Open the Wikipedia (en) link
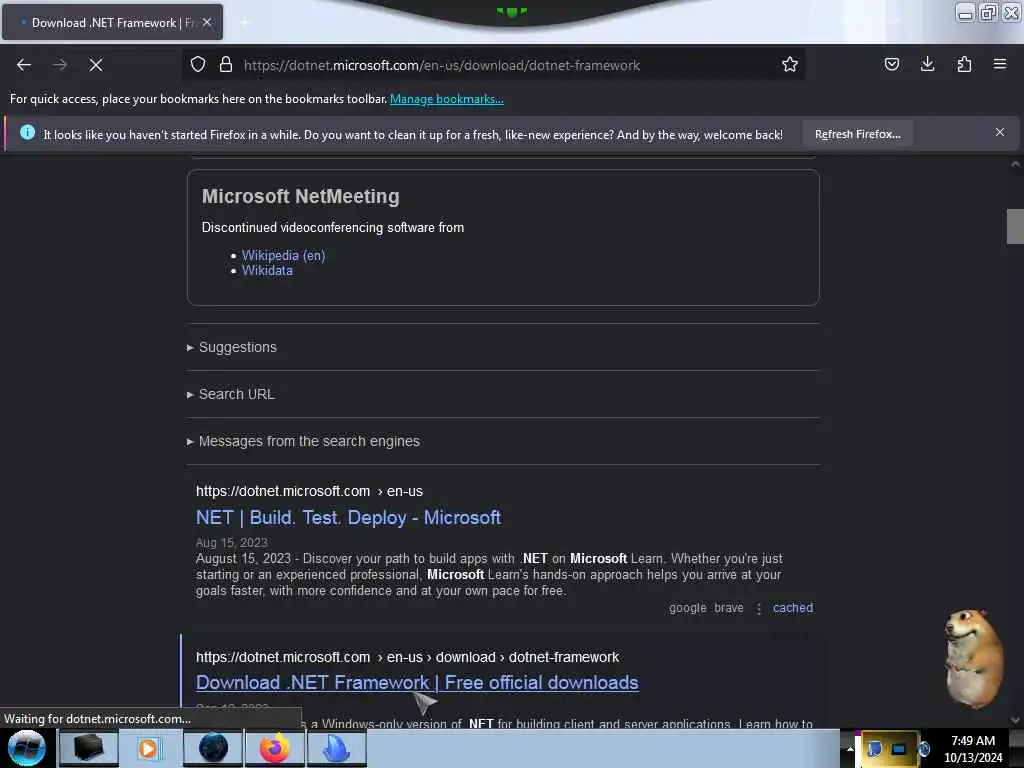The width and height of the screenshot is (1024, 768). pyautogui.click(x=283, y=255)
